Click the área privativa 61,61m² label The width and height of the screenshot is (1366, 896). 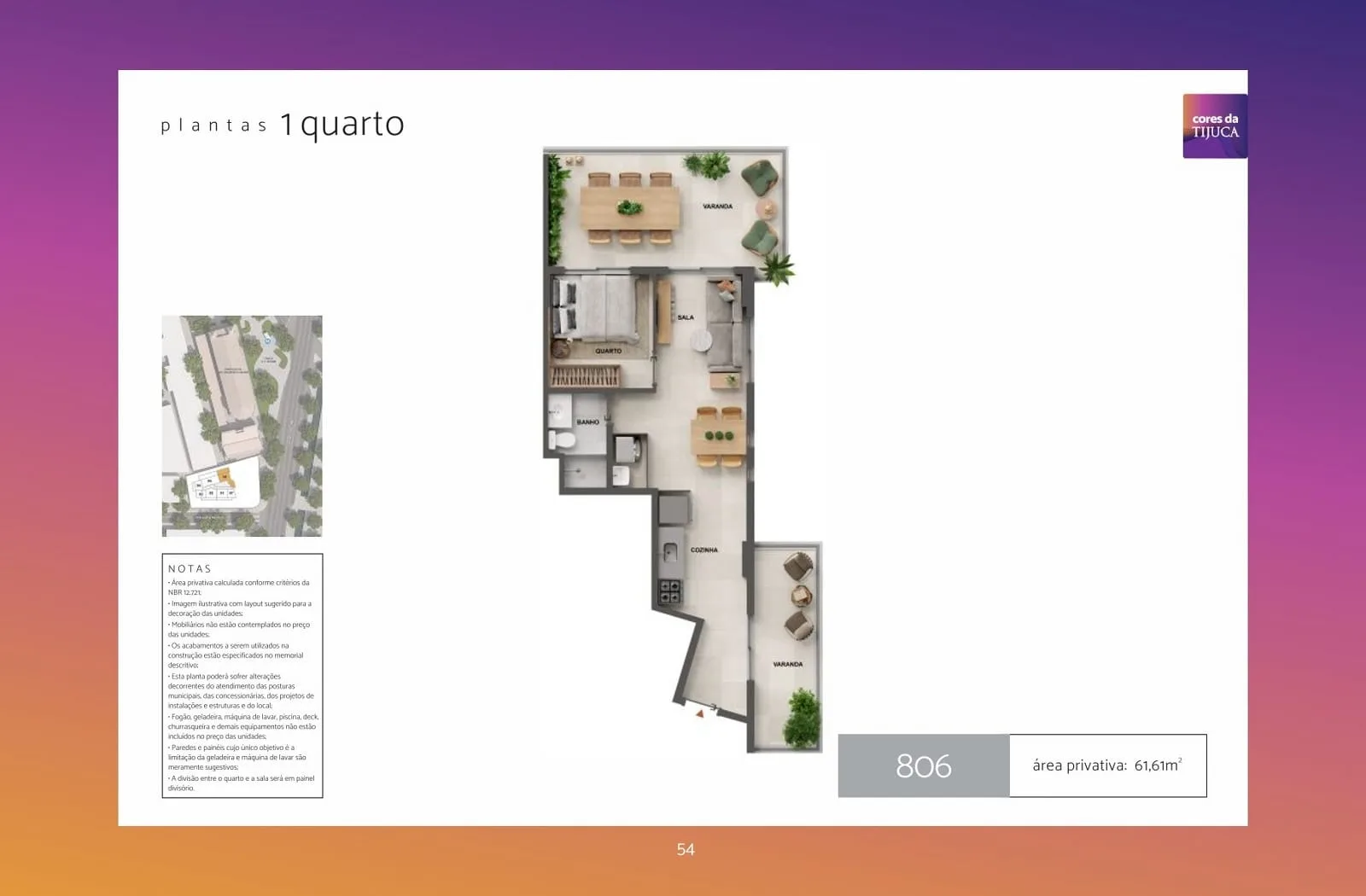[x=1107, y=765]
